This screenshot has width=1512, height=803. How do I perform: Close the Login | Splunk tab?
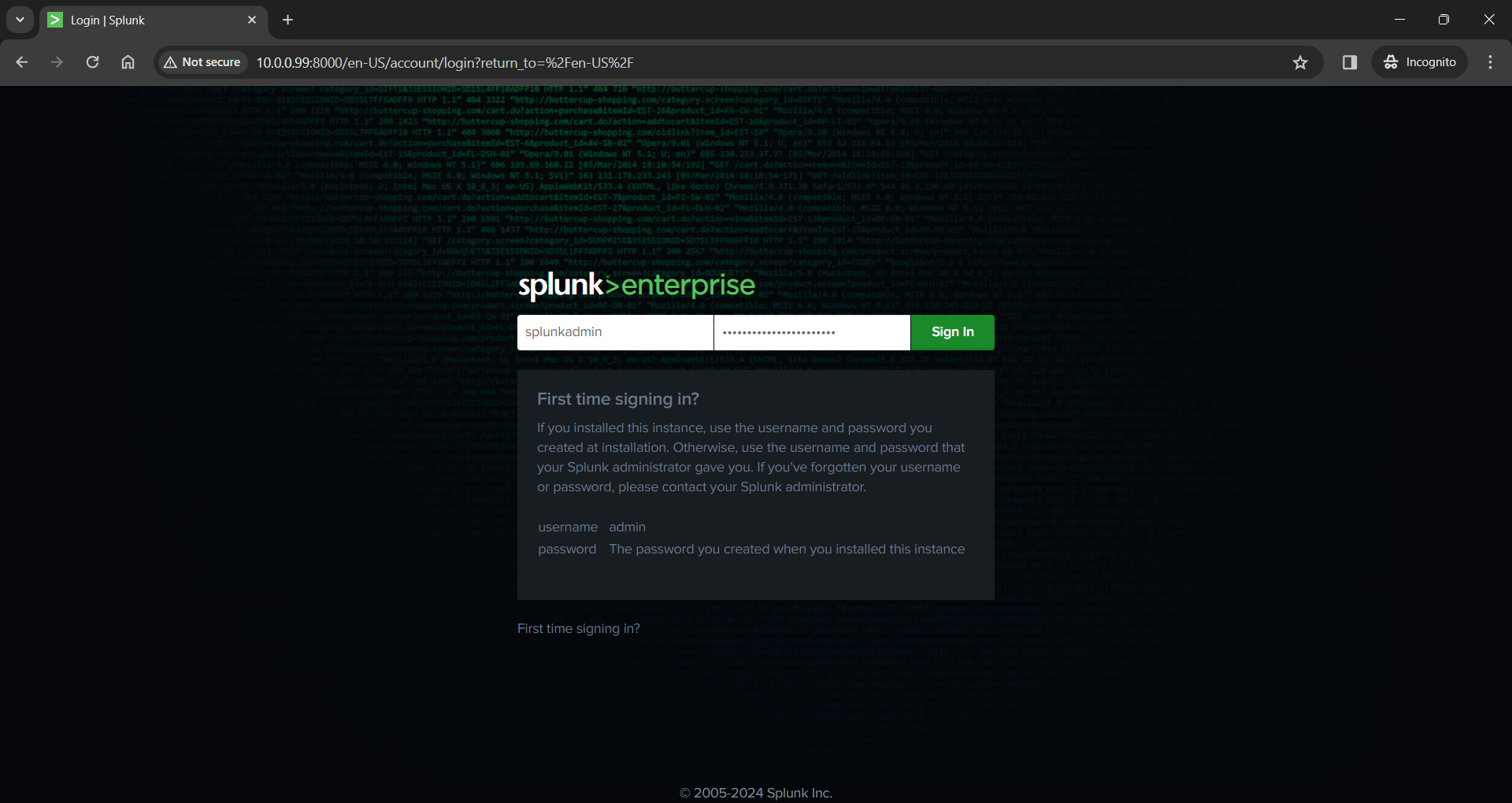pos(252,20)
